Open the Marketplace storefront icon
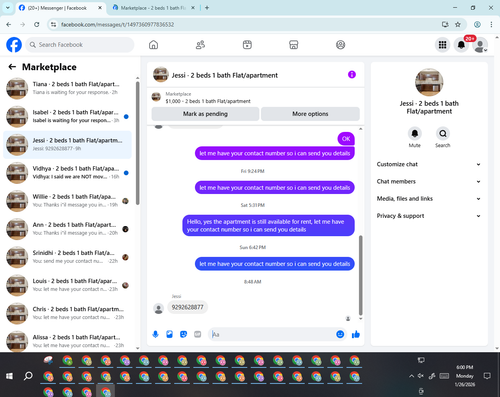The height and width of the screenshot is (397, 500). click(294, 45)
